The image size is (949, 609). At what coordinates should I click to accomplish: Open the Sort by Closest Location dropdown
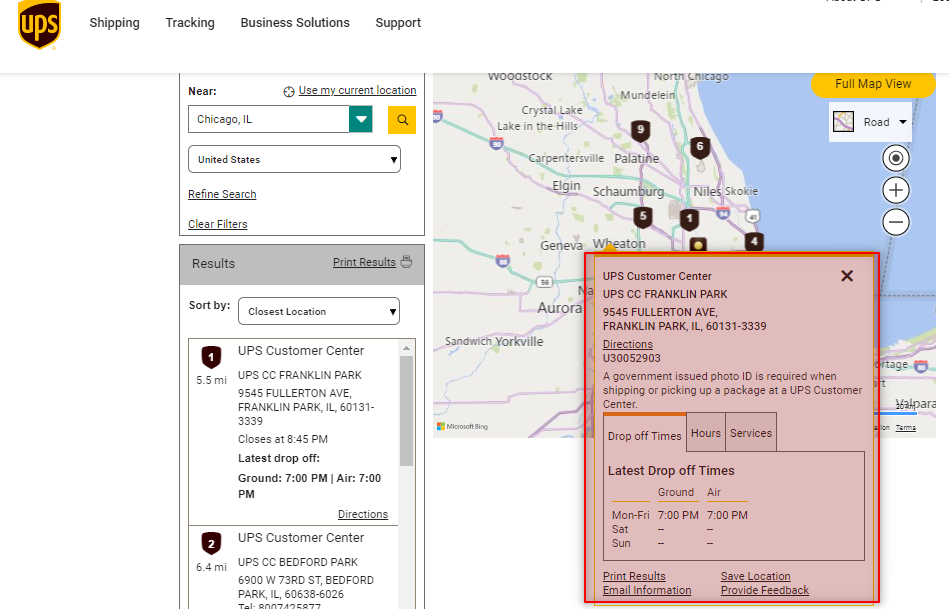click(x=319, y=311)
